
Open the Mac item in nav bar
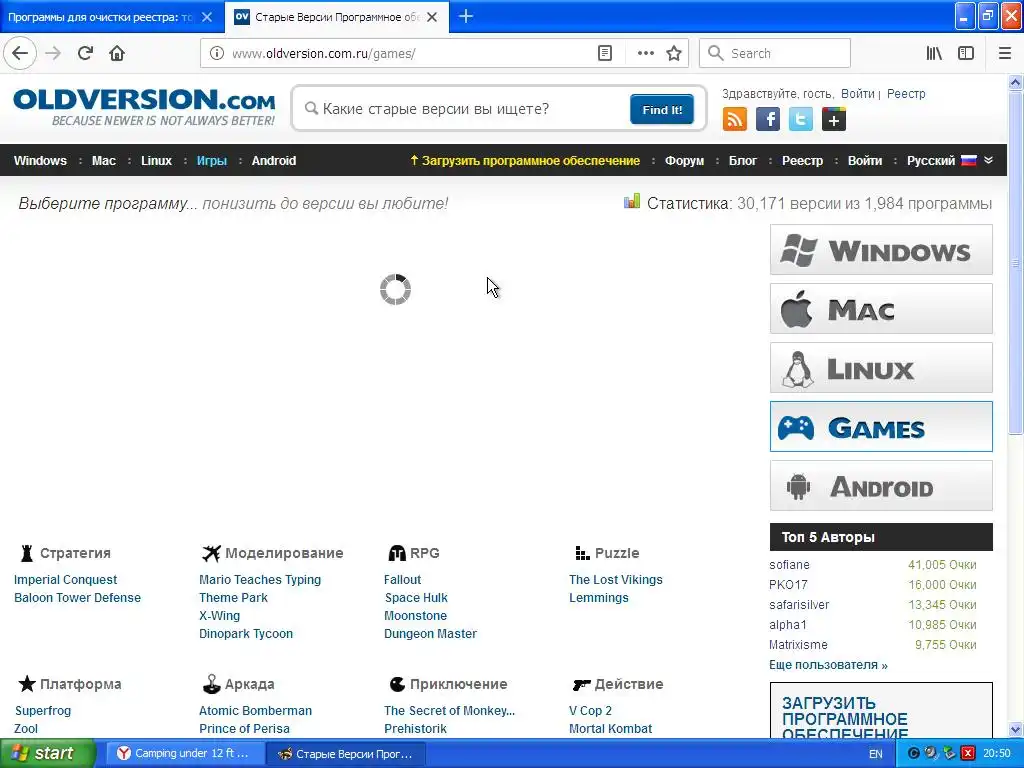(103, 161)
